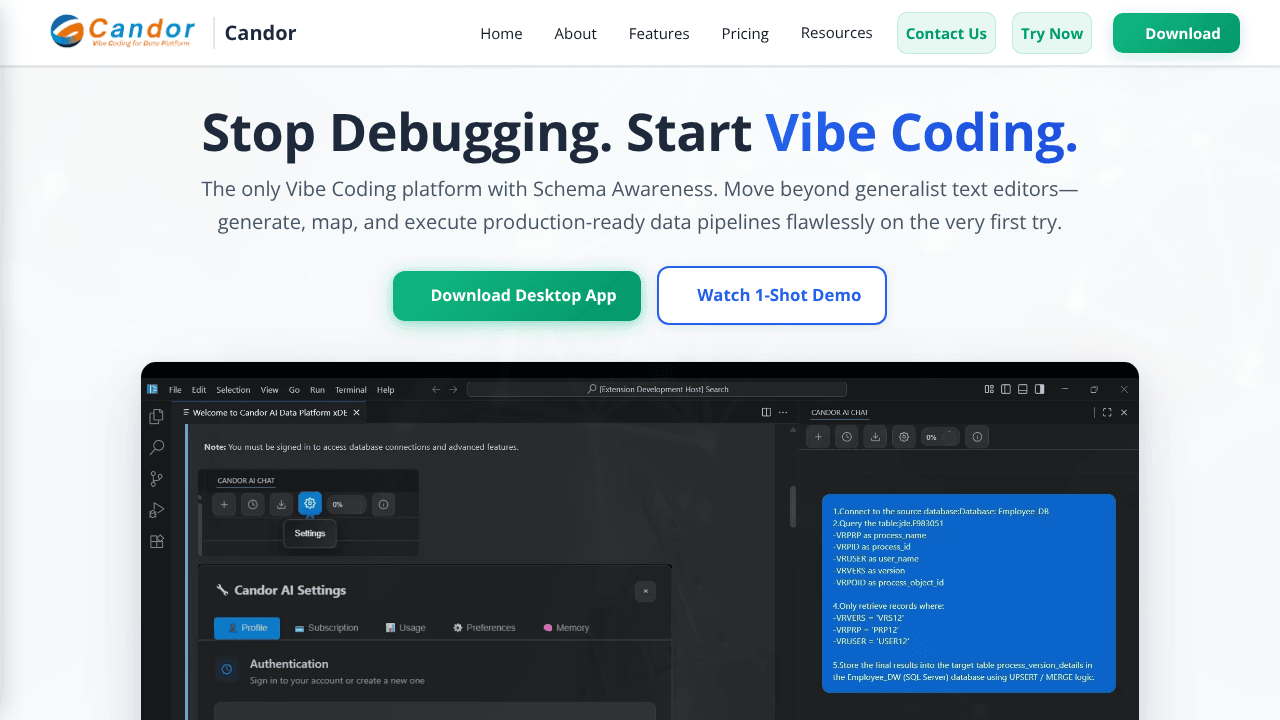The image size is (1280, 720).
Task: Click the Customize Layout icon in the title bar
Action: point(989,389)
